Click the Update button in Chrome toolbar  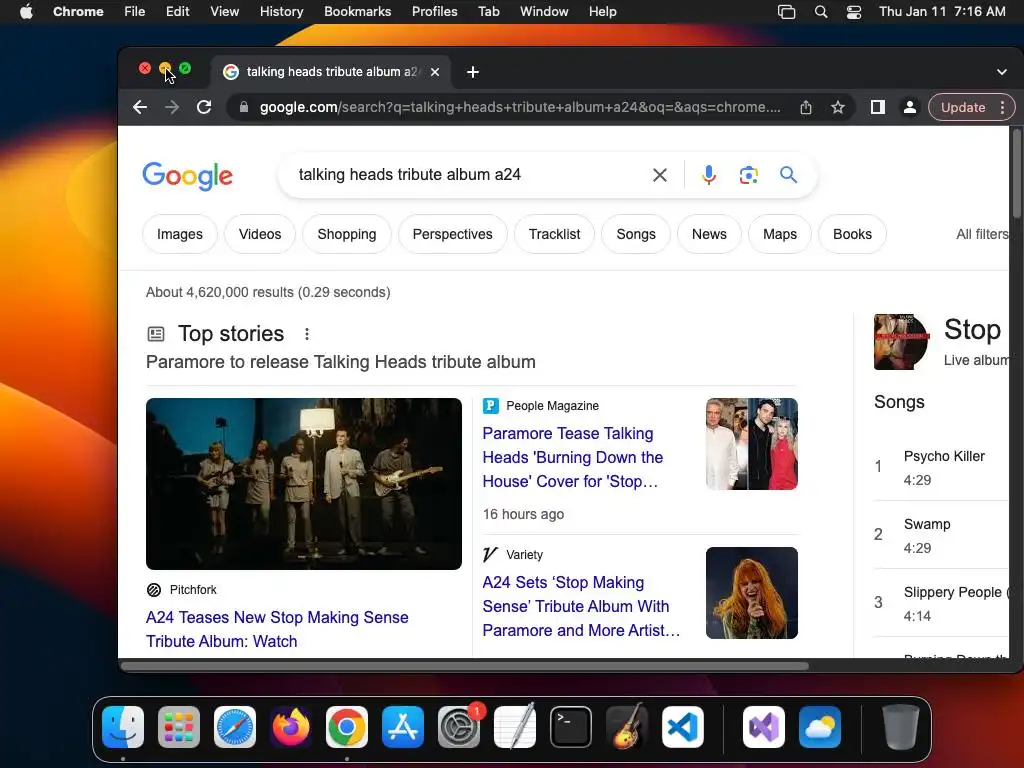963,107
